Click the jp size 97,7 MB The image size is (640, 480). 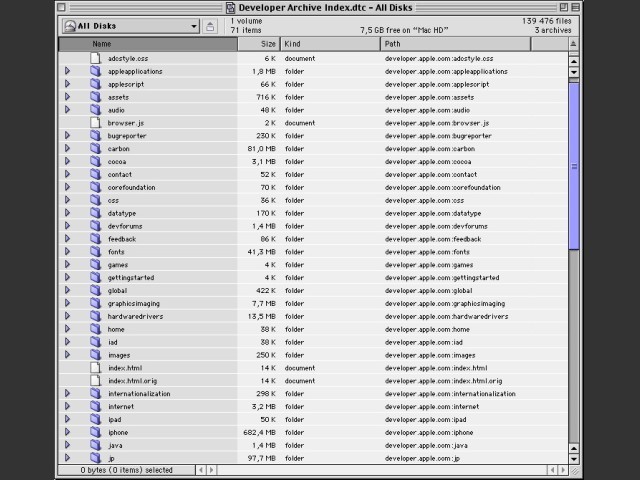coord(262,458)
